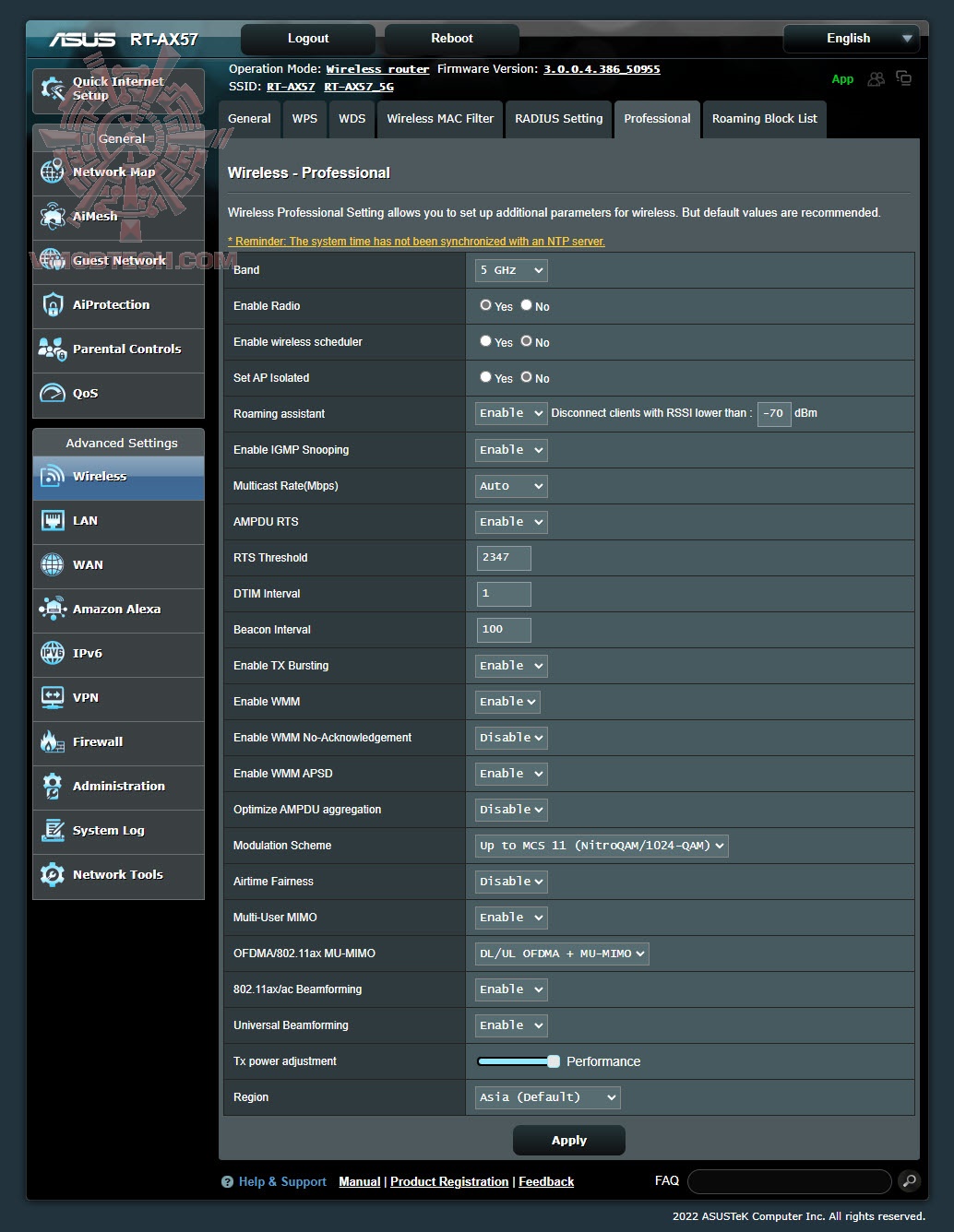
Task: Open Quick Internet Setup wizard icon
Action: click(x=53, y=89)
